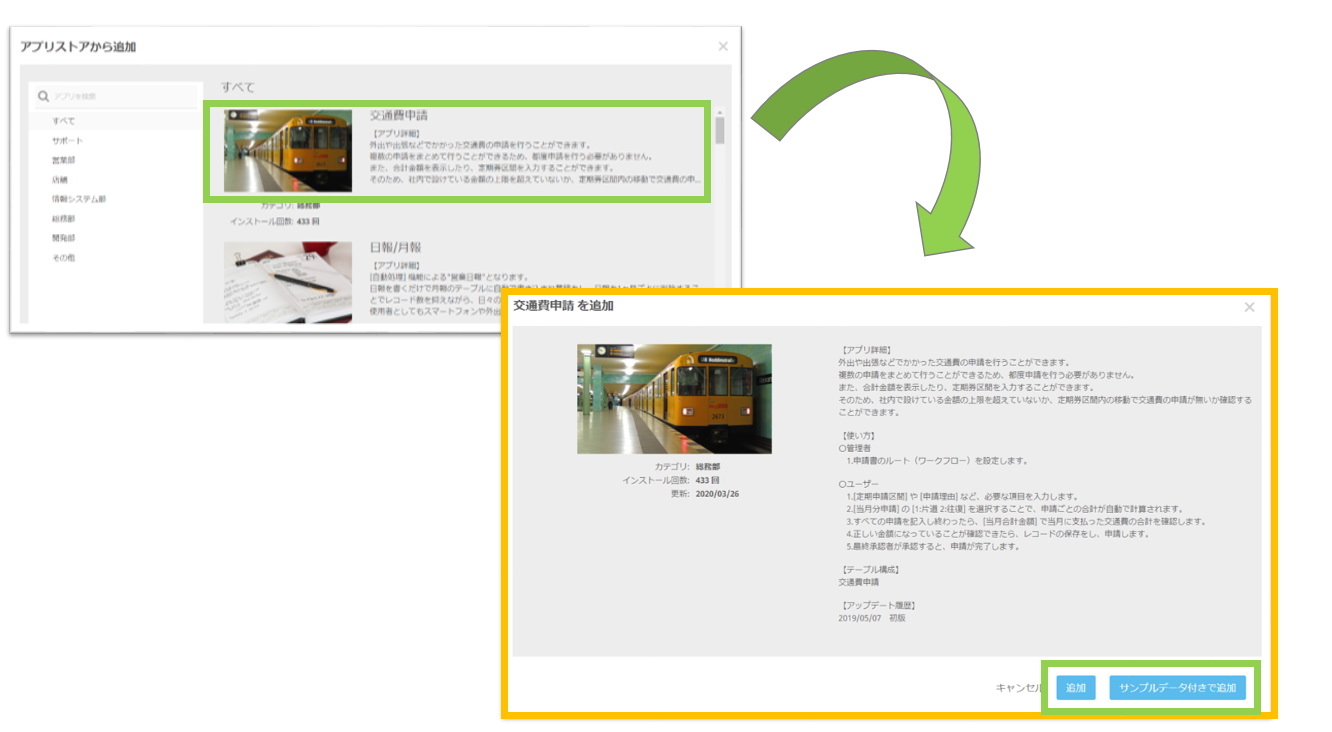Click the 〇管理者 text in the usage section
The width and height of the screenshot is (1332, 732).
pos(855,449)
